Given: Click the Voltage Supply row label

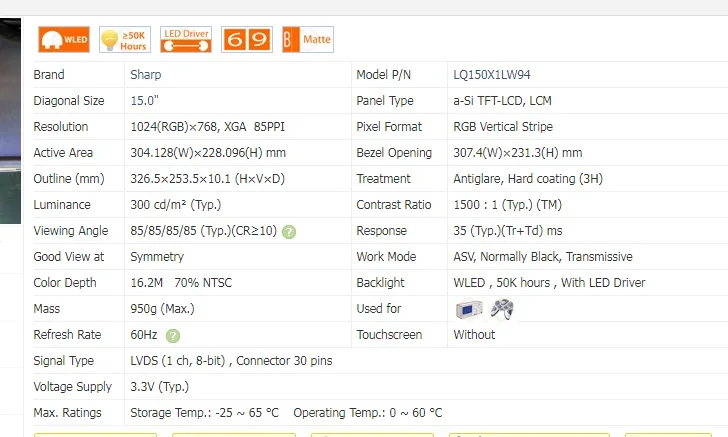Looking at the screenshot, I should point(72,387).
